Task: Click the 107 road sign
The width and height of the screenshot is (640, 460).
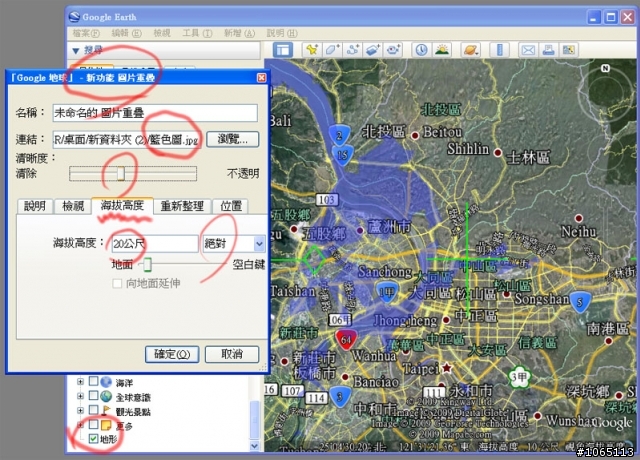Action: (x=292, y=391)
